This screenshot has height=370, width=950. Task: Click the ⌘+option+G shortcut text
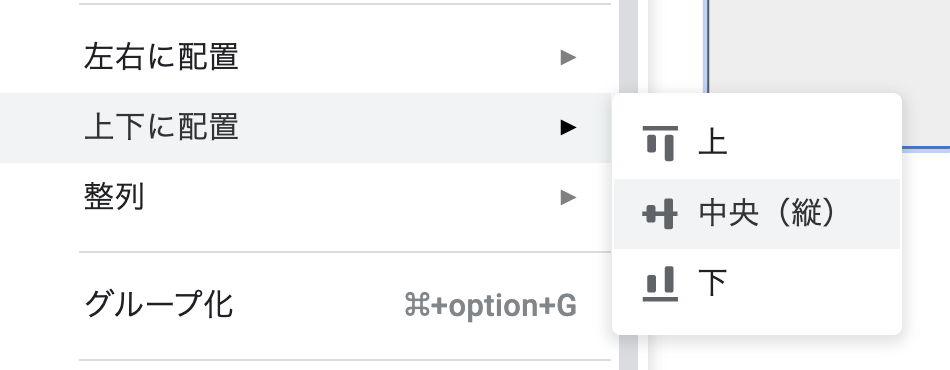pos(490,305)
